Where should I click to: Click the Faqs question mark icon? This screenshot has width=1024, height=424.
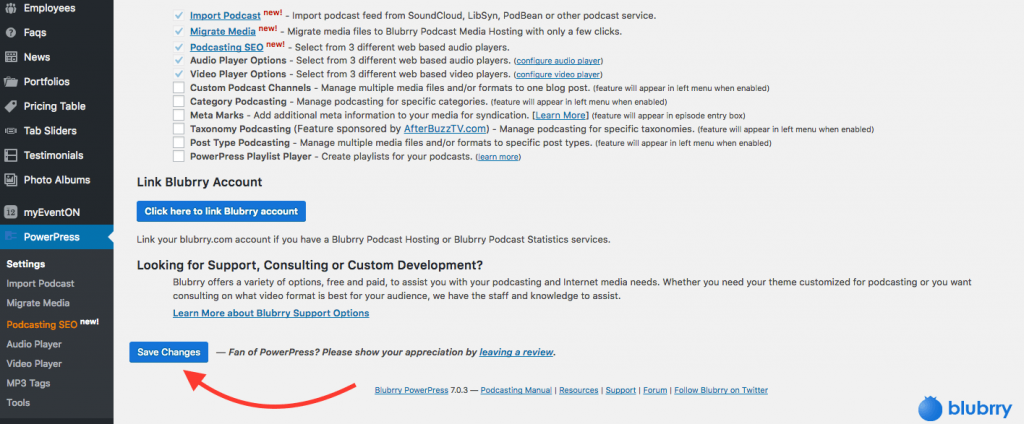pyautogui.click(x=10, y=33)
